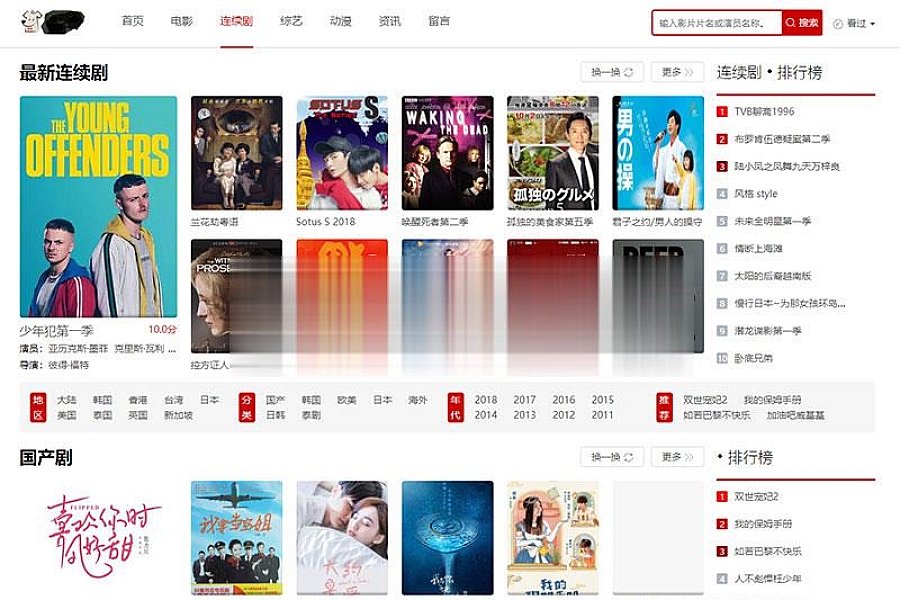The width and height of the screenshot is (900, 600).
Task: Open the 喜欢你时风好甜 calligraphy poster
Action: (99, 539)
